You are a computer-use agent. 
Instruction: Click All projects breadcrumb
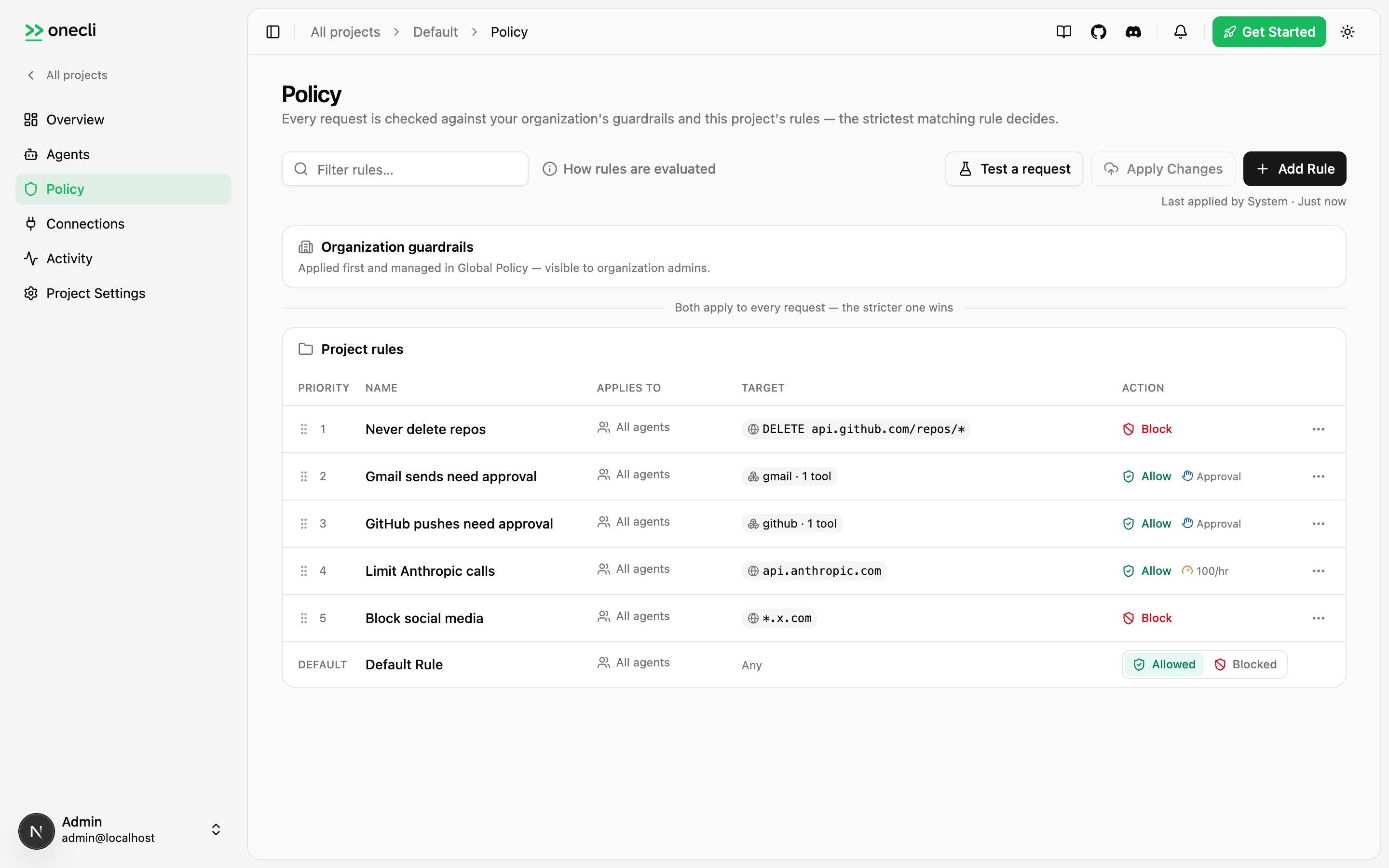click(345, 32)
